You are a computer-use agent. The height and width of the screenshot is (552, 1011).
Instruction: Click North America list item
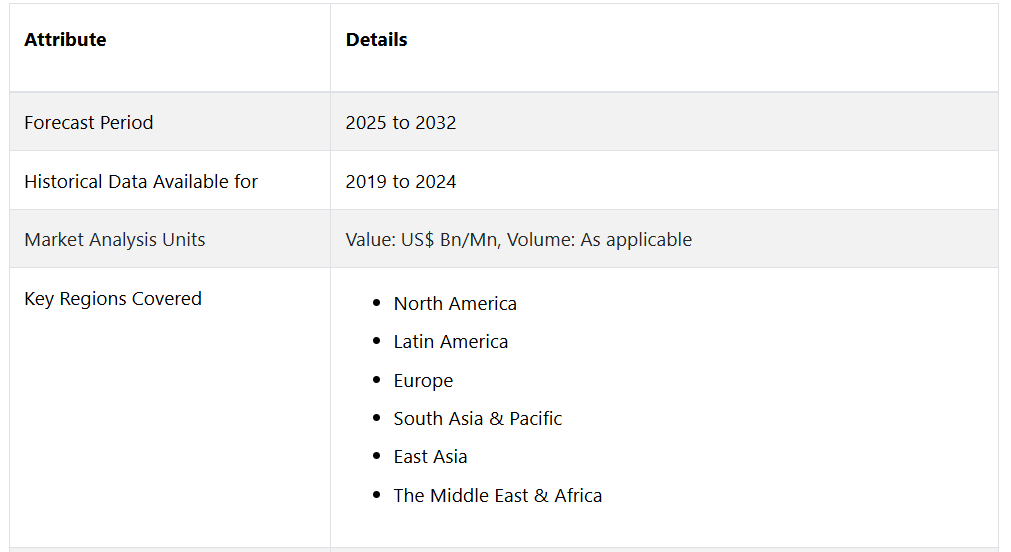(455, 304)
